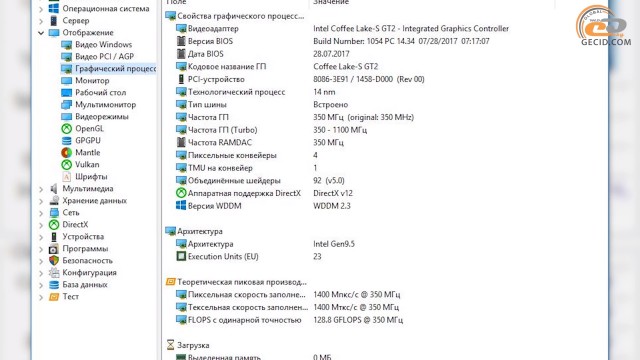Expand the Тест tree node
This screenshot has width=640, height=360.
click(41, 297)
